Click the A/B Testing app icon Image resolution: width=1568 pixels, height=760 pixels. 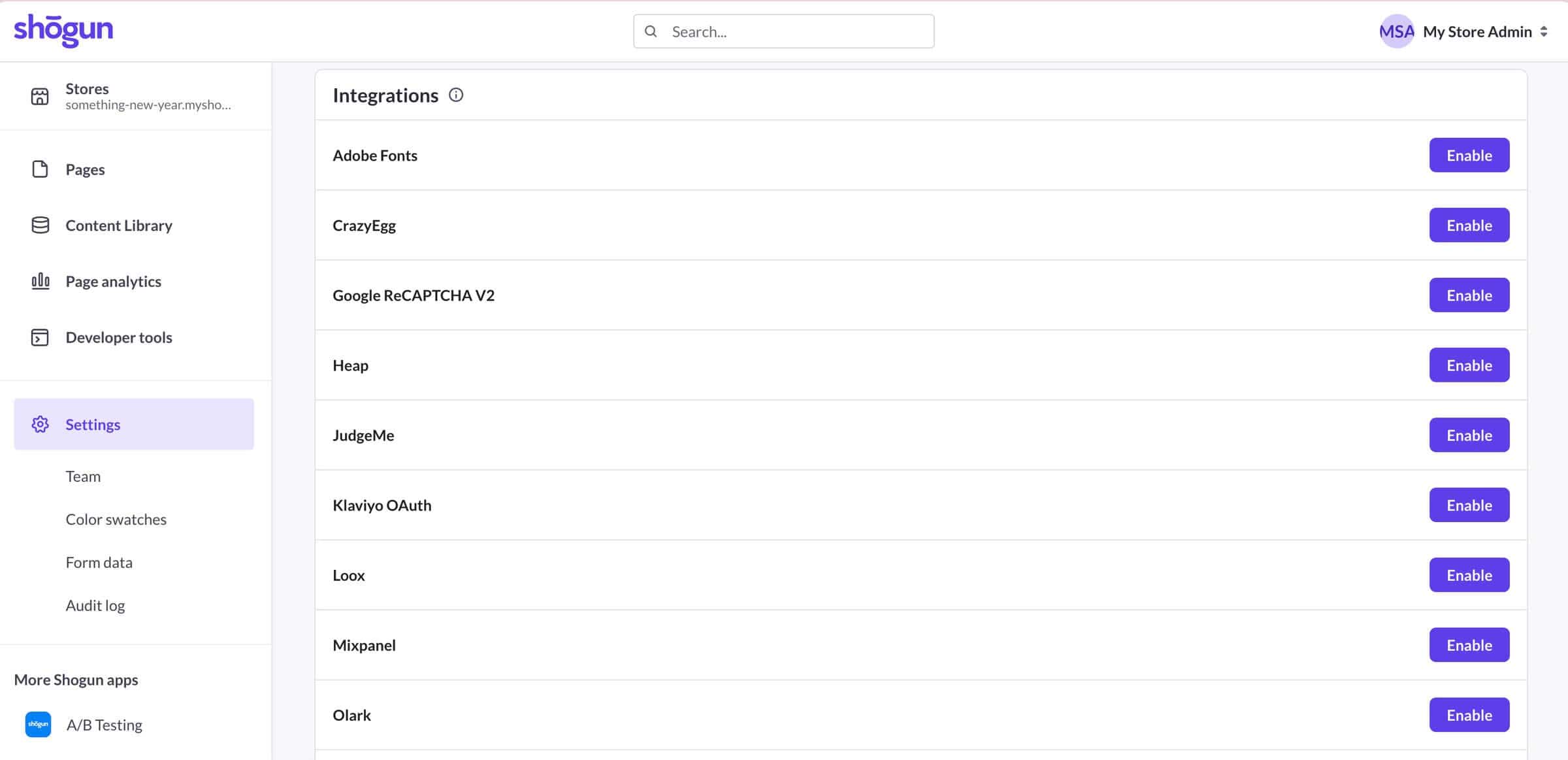click(38, 725)
